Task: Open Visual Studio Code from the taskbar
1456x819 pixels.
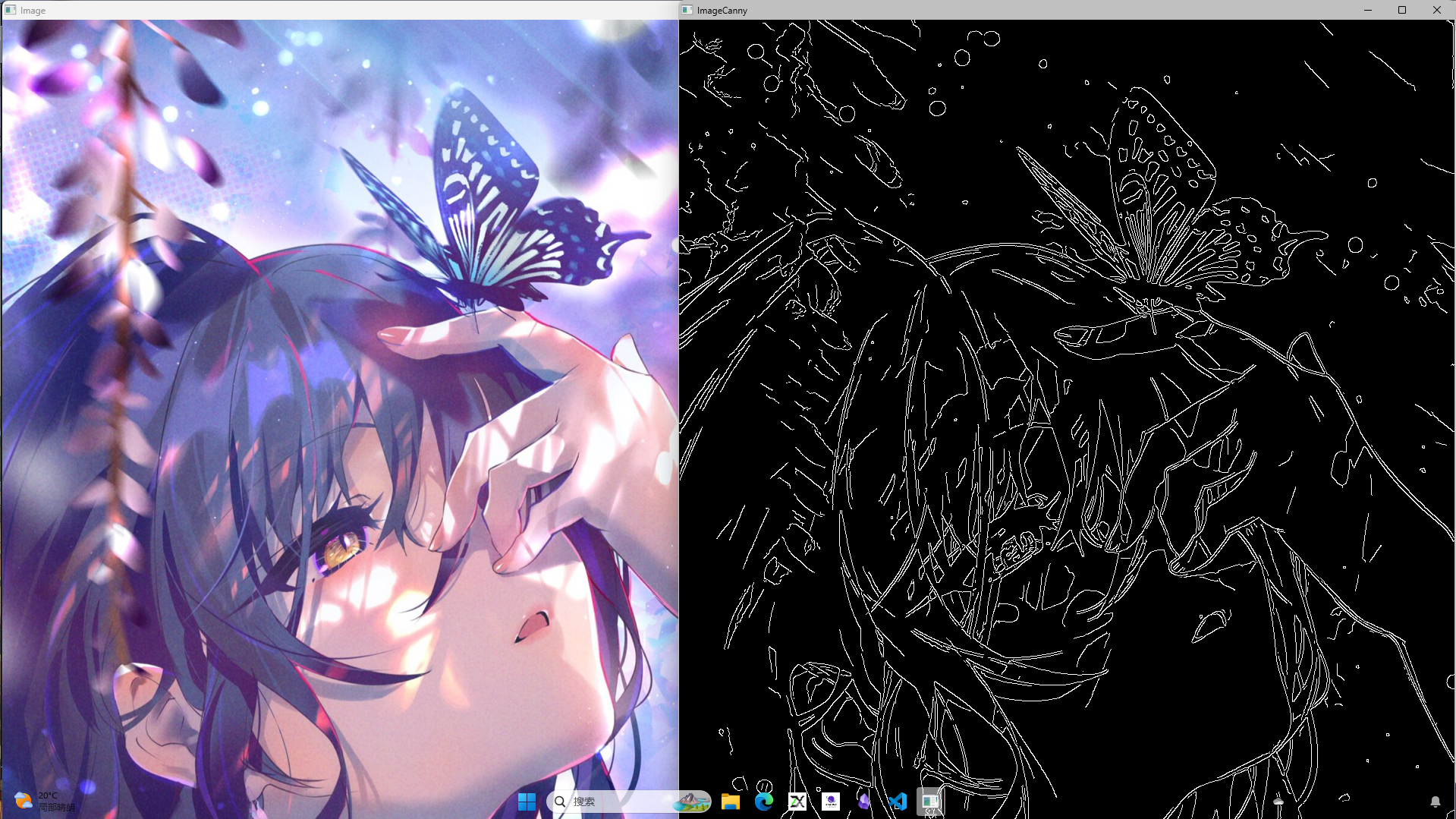Action: [x=898, y=802]
